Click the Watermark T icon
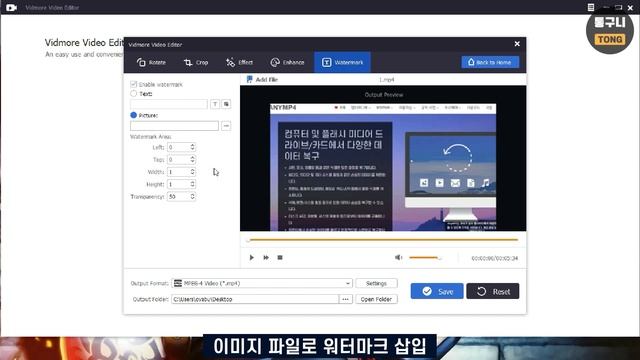640x360 pixels. click(327, 62)
